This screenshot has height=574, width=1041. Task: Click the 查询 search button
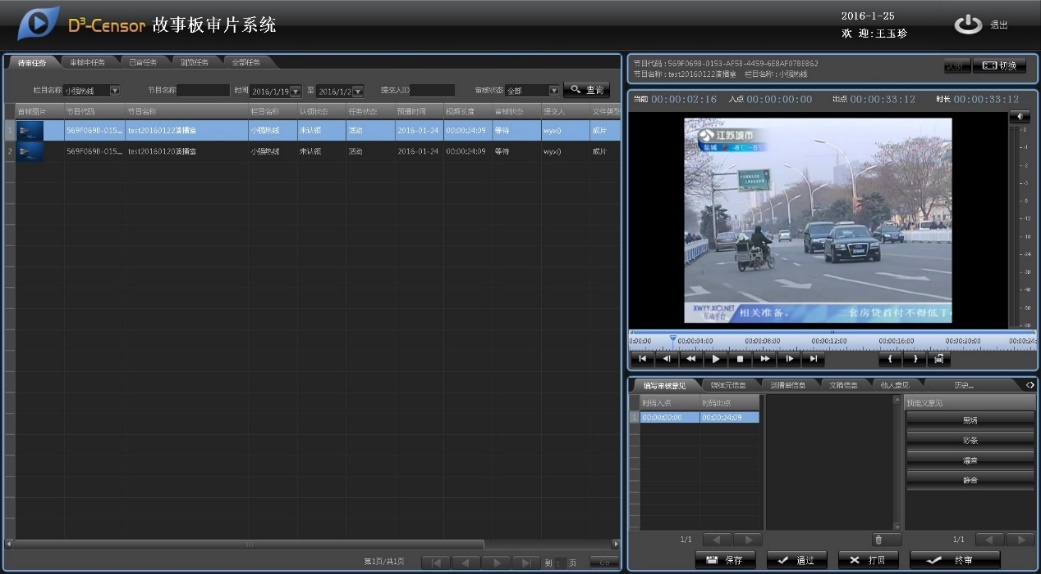[586, 90]
